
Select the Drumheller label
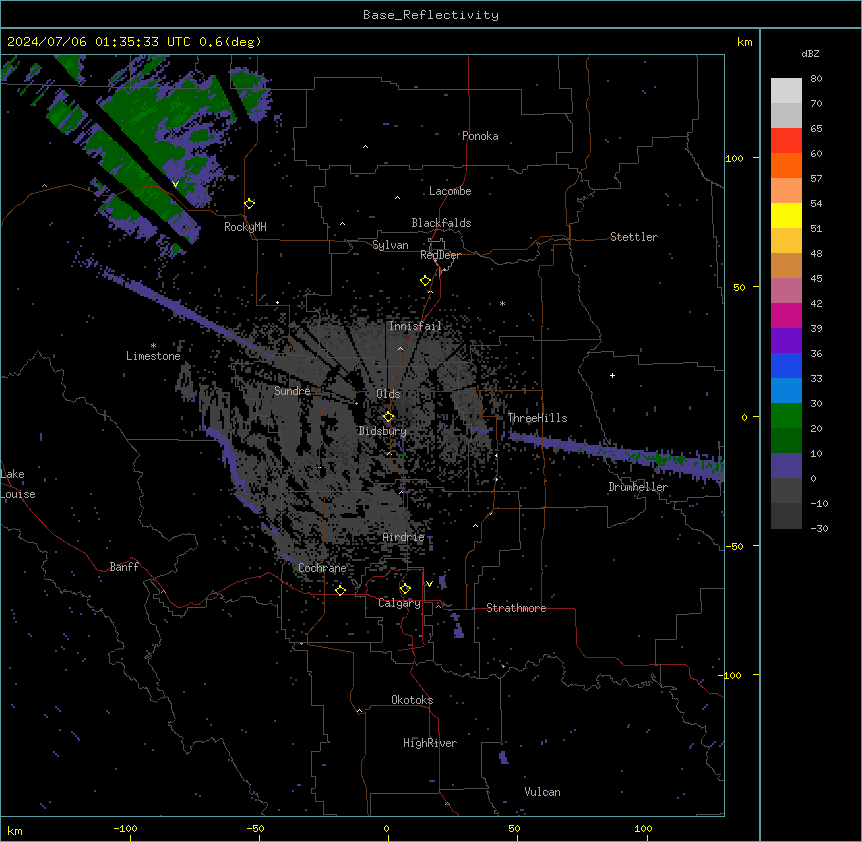pos(638,487)
